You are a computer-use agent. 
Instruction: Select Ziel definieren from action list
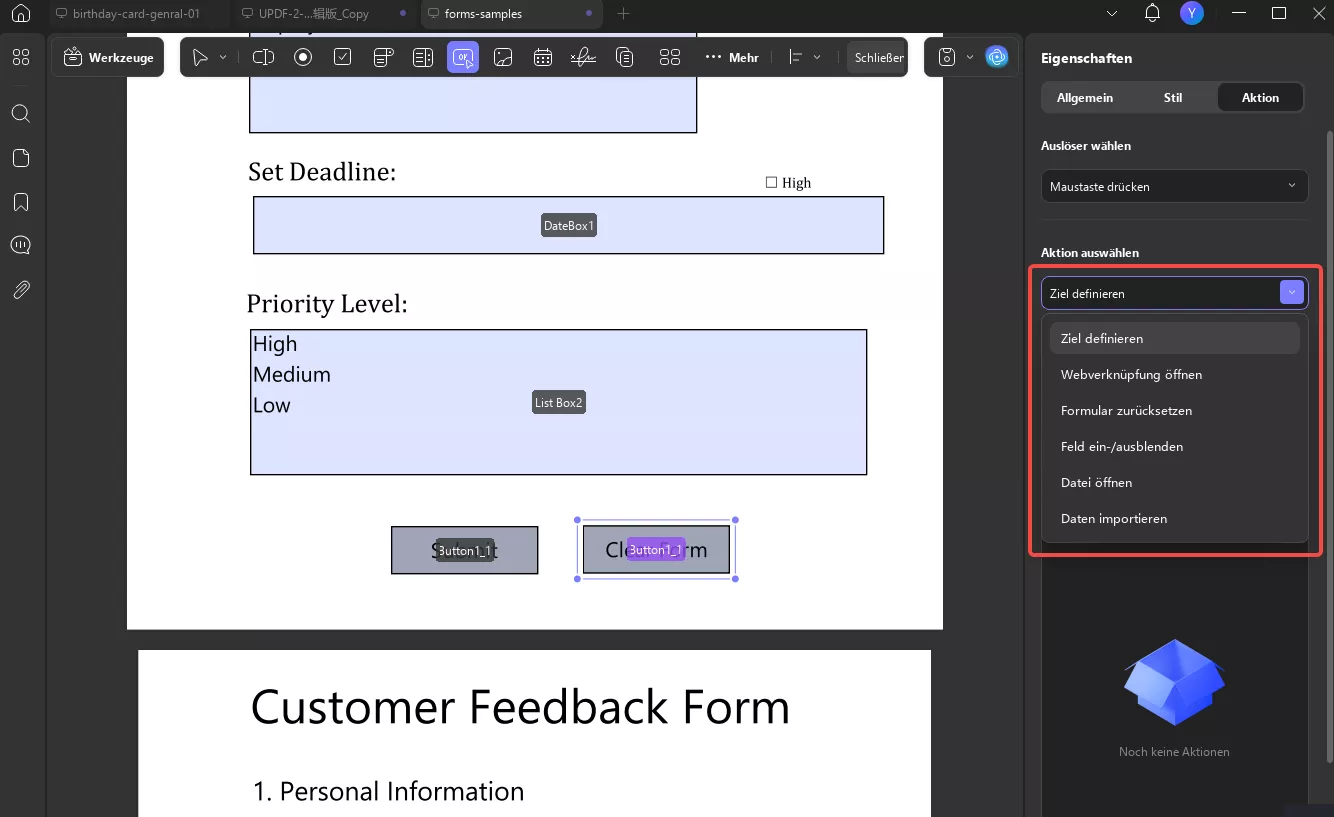point(1174,338)
